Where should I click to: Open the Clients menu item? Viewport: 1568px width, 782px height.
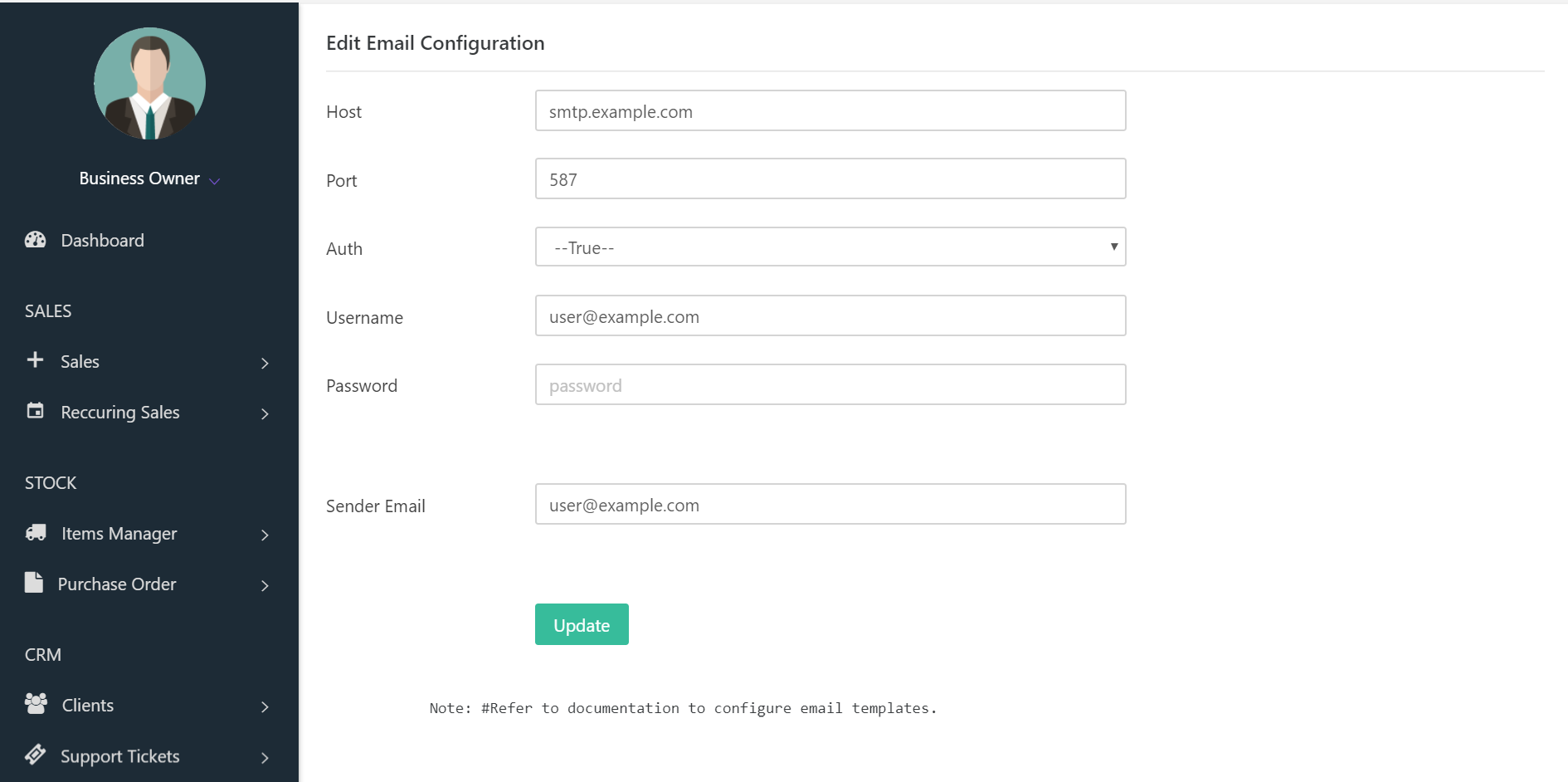(x=88, y=706)
